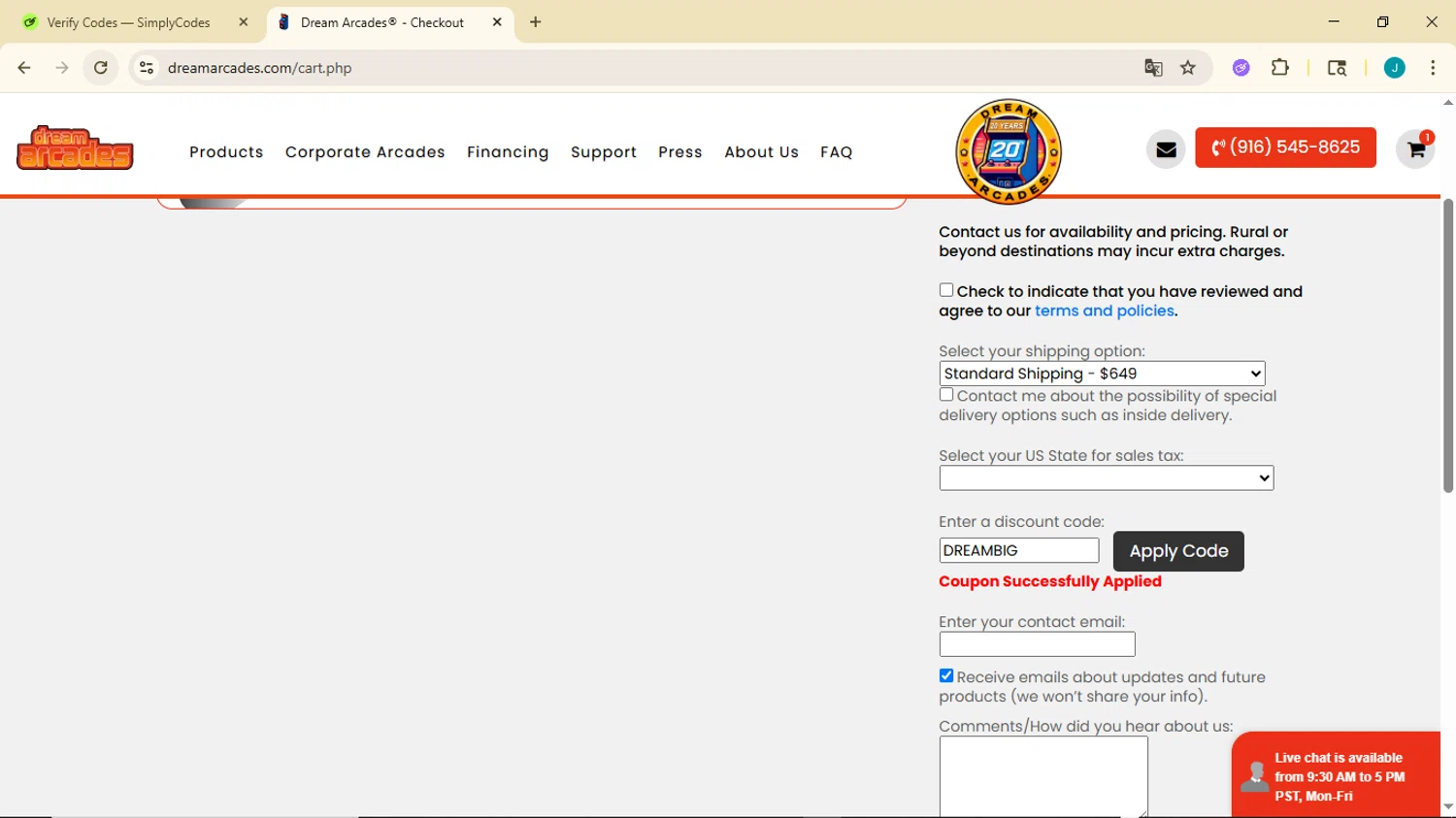The image size is (1456, 818).
Task: Reload the current page
Action: coord(101,68)
